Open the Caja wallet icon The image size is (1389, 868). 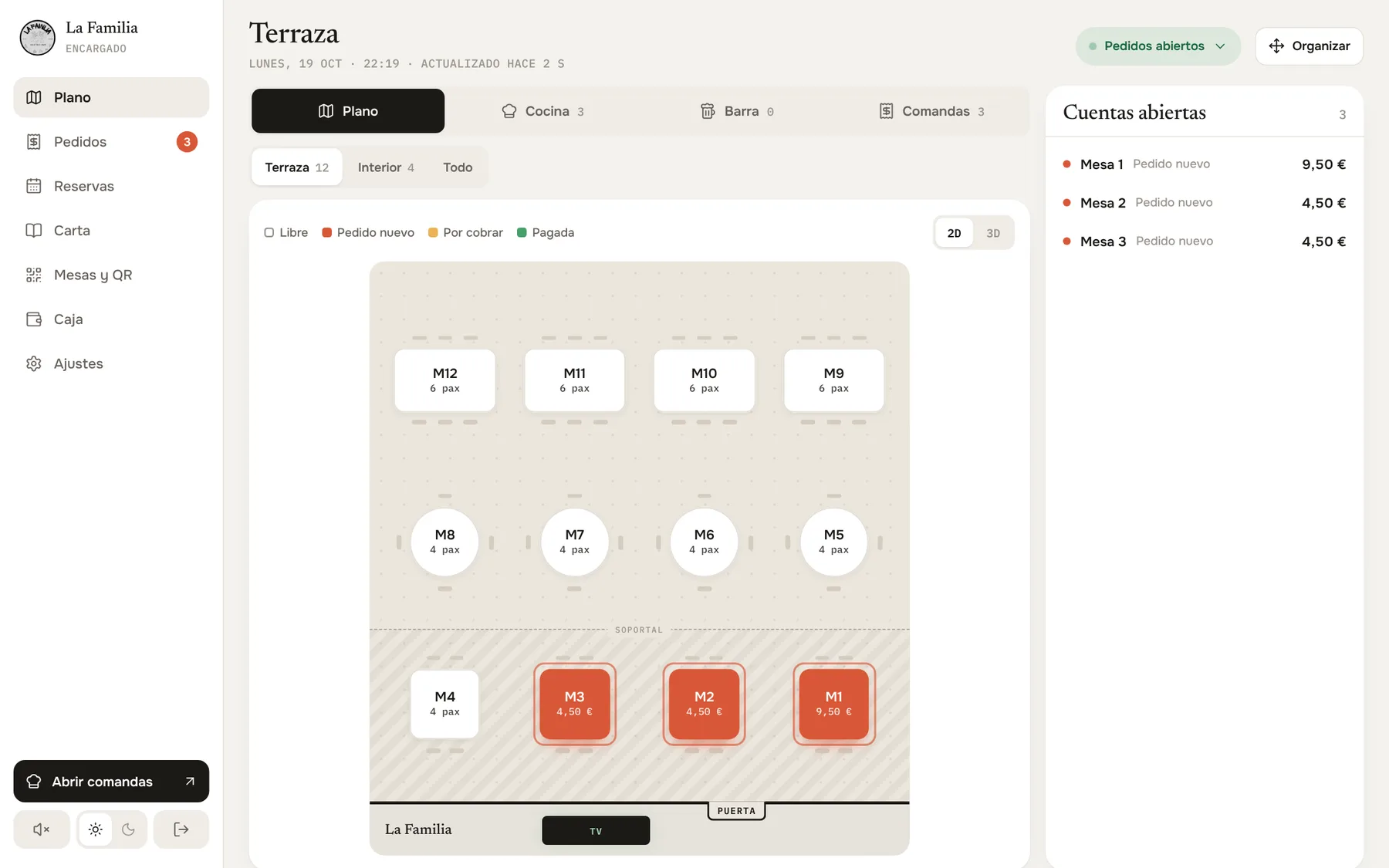(34, 319)
